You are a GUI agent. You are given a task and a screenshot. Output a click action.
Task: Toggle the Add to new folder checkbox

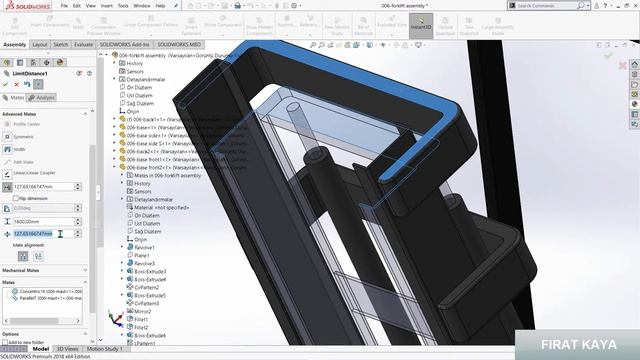point(5,342)
